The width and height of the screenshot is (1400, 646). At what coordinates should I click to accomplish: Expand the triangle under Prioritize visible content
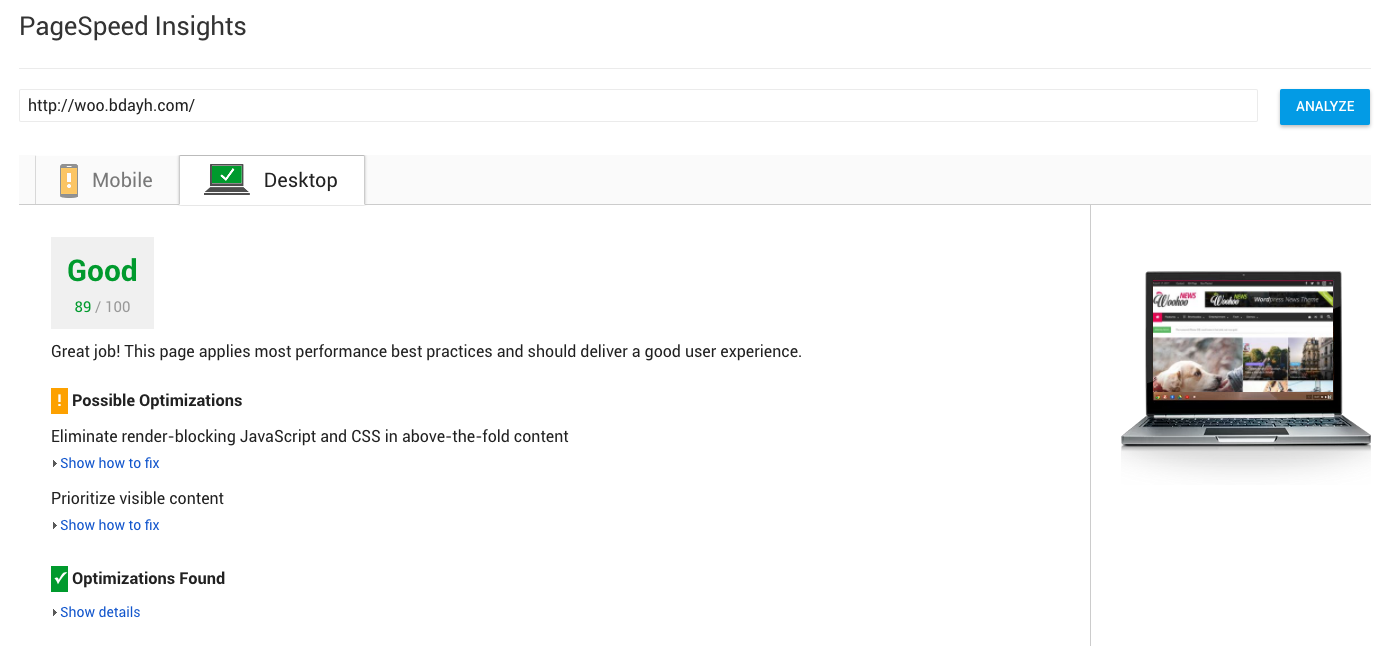[54, 526]
